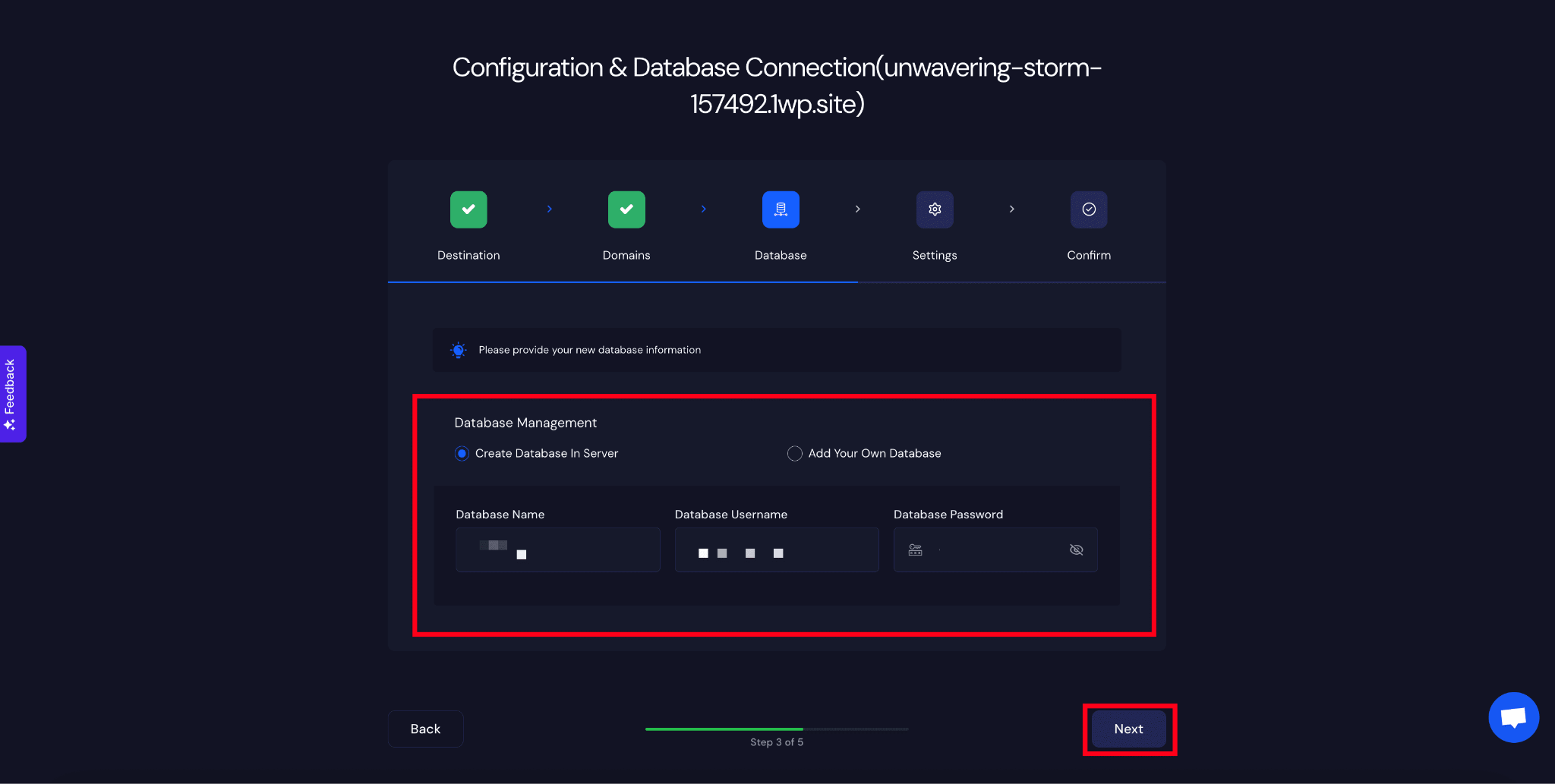Choose Add Your Own Database option
Viewport: 1555px width, 784px height.
coord(795,454)
